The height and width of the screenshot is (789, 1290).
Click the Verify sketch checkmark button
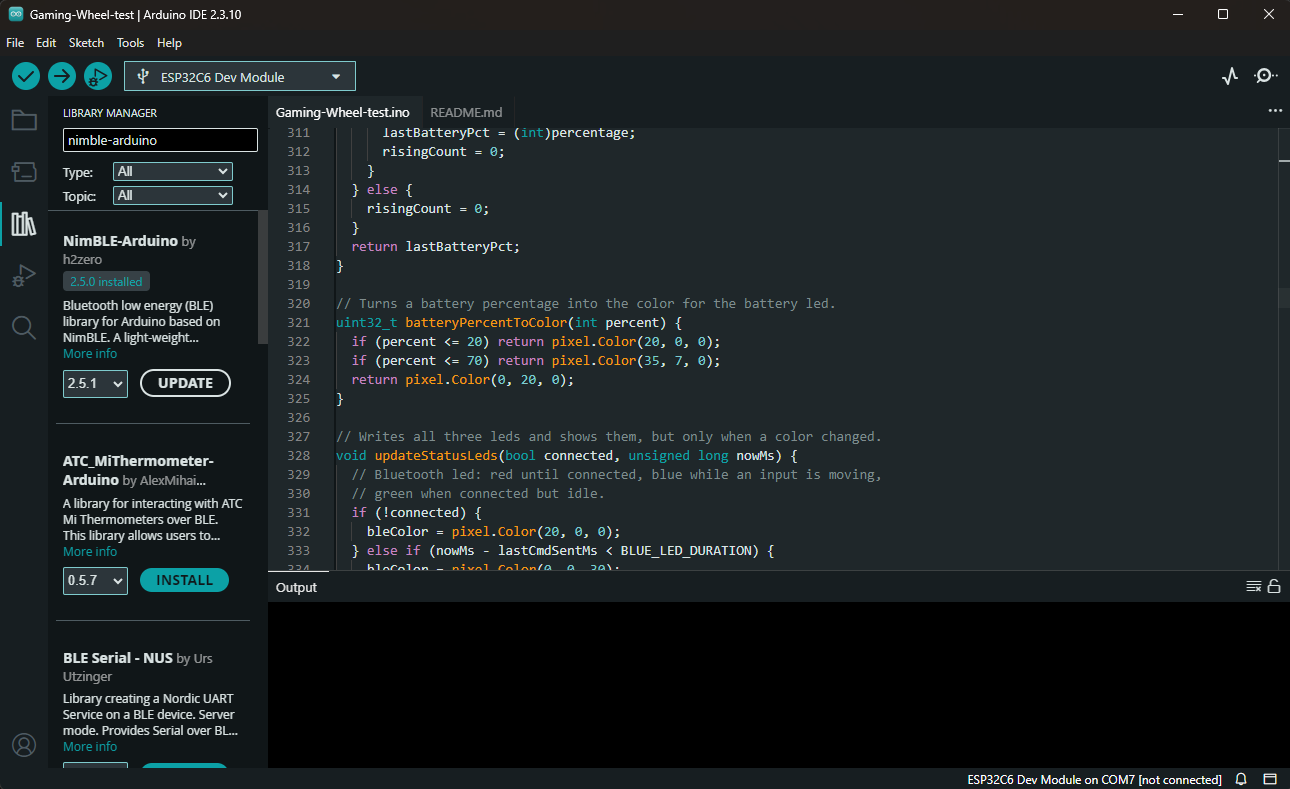26,76
